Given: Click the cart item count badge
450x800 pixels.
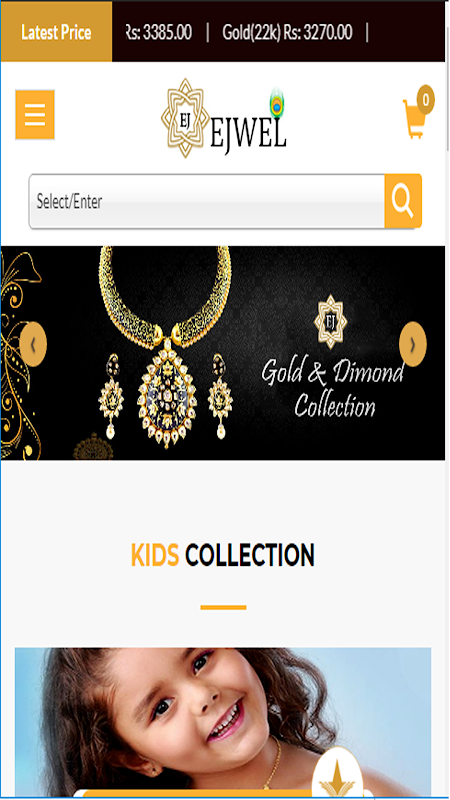Looking at the screenshot, I should coord(426,99).
